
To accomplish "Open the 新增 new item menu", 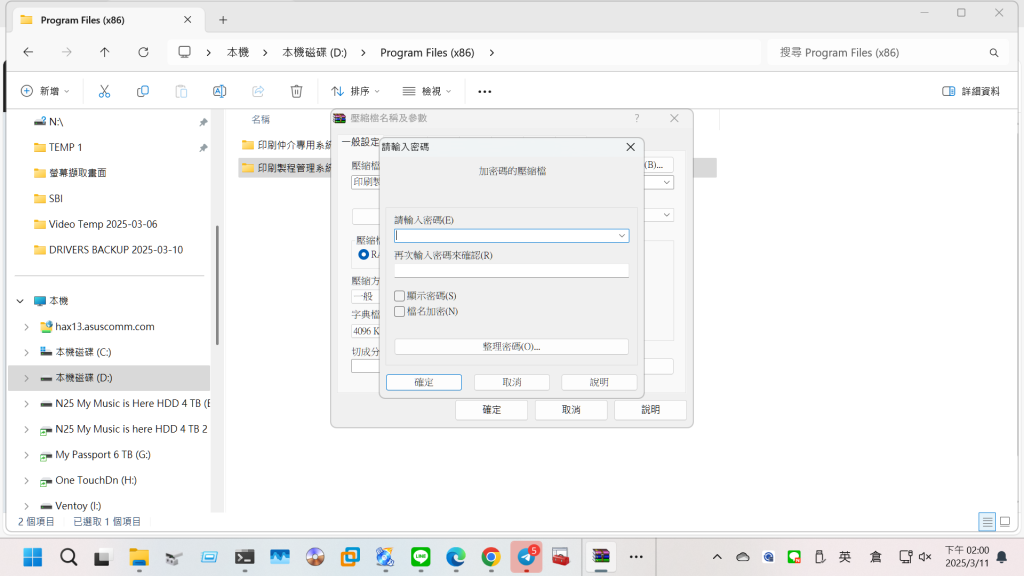I will click(45, 91).
